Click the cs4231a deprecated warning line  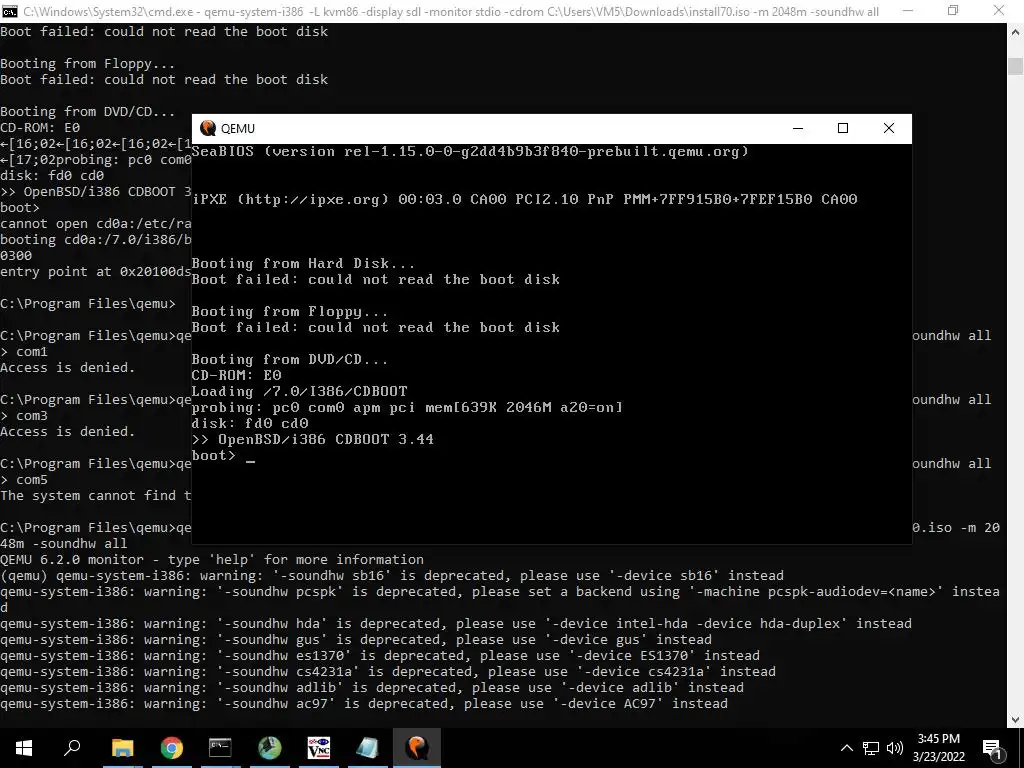coord(388,671)
